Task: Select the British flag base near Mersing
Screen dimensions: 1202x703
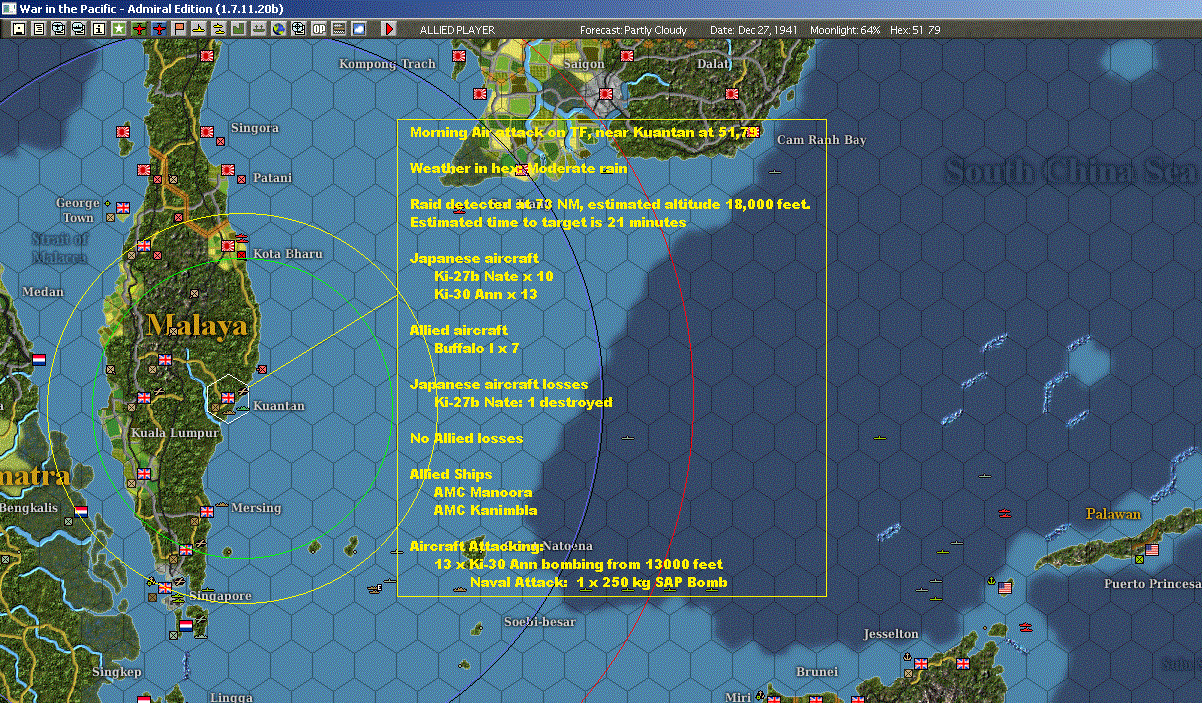Action: point(208,511)
